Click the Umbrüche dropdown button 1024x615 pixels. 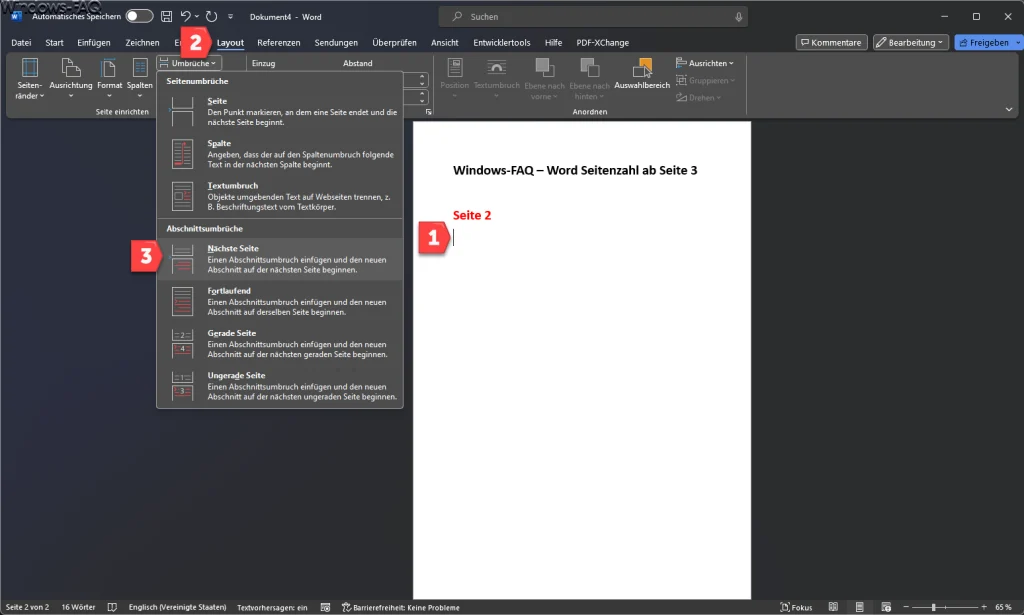189,63
